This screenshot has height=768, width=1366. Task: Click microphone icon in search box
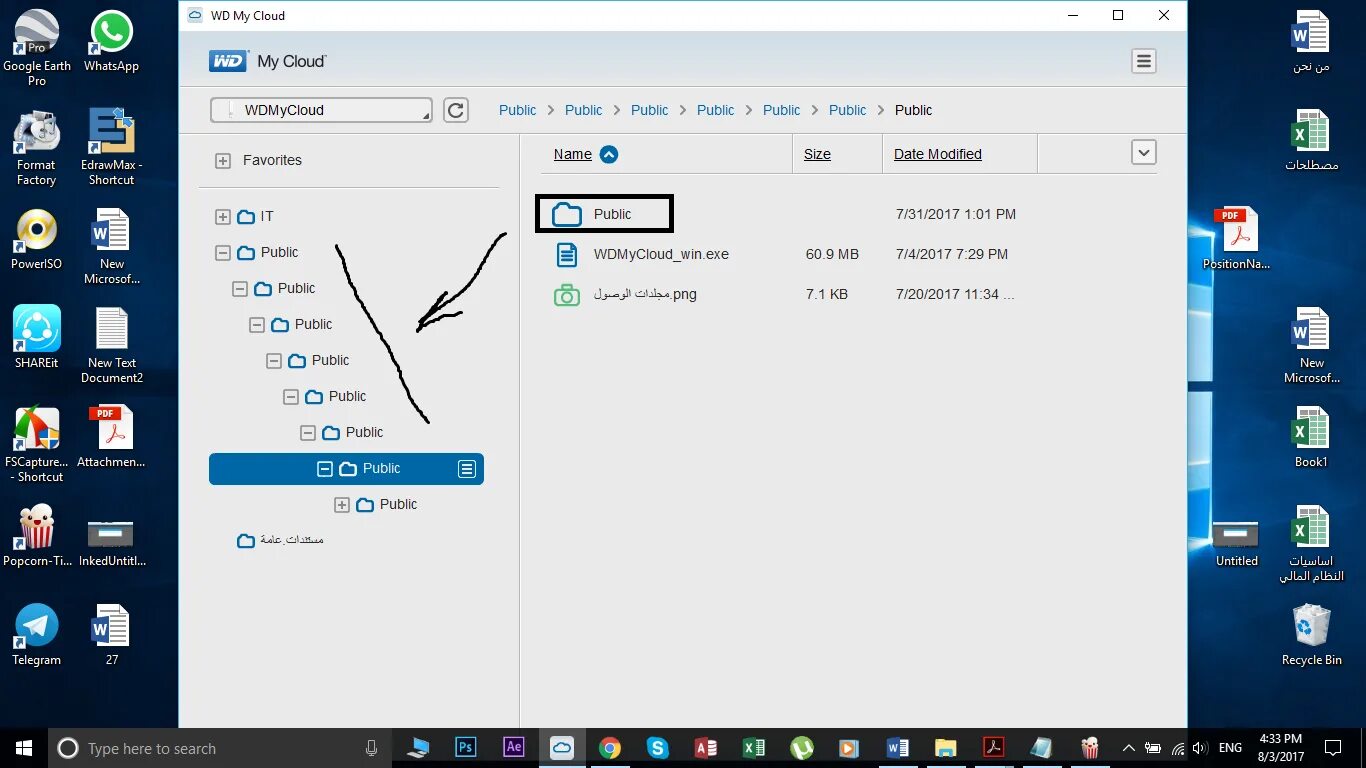tap(372, 748)
